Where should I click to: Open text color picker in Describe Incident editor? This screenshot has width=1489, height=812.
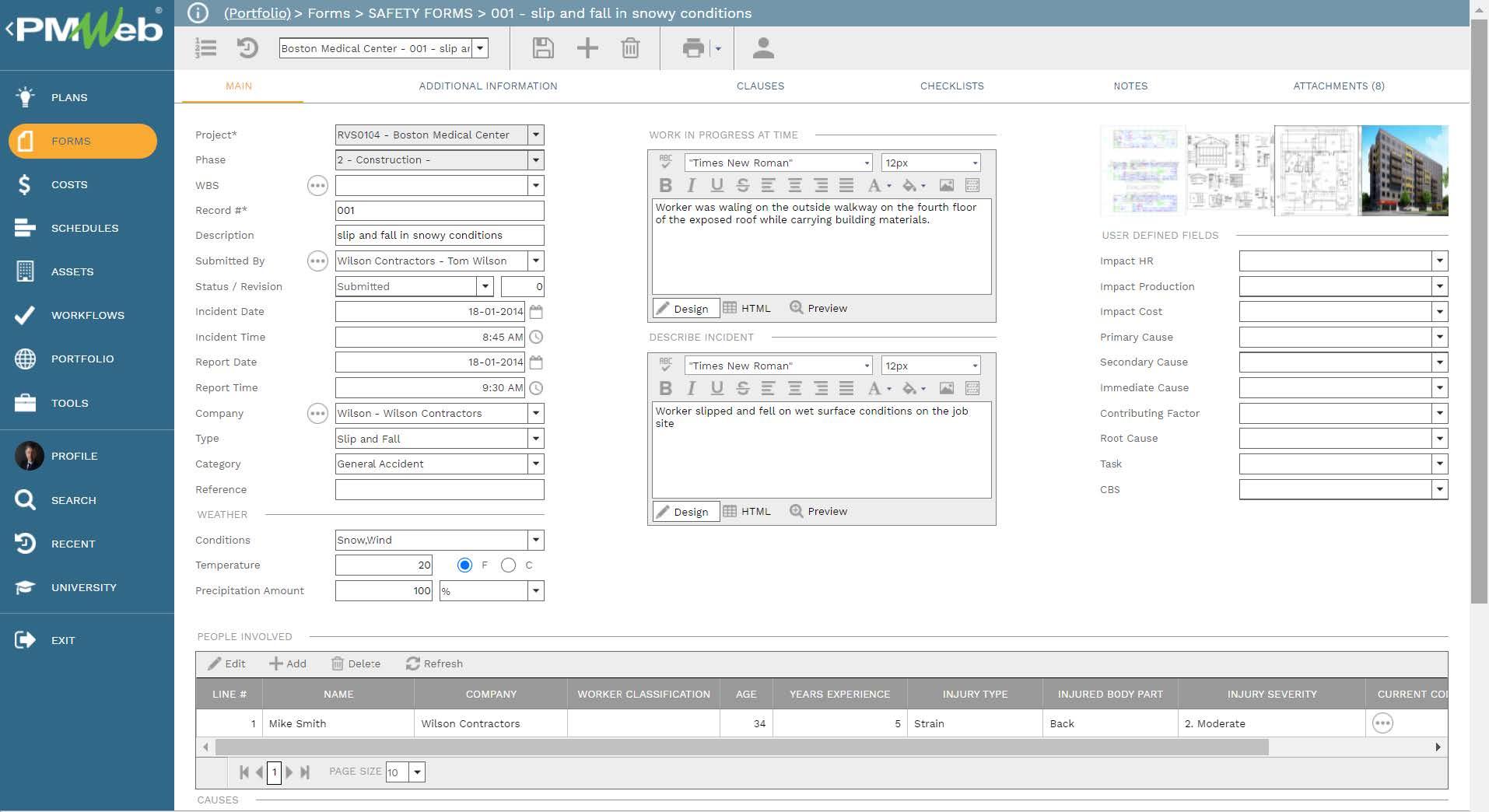[x=878, y=388]
